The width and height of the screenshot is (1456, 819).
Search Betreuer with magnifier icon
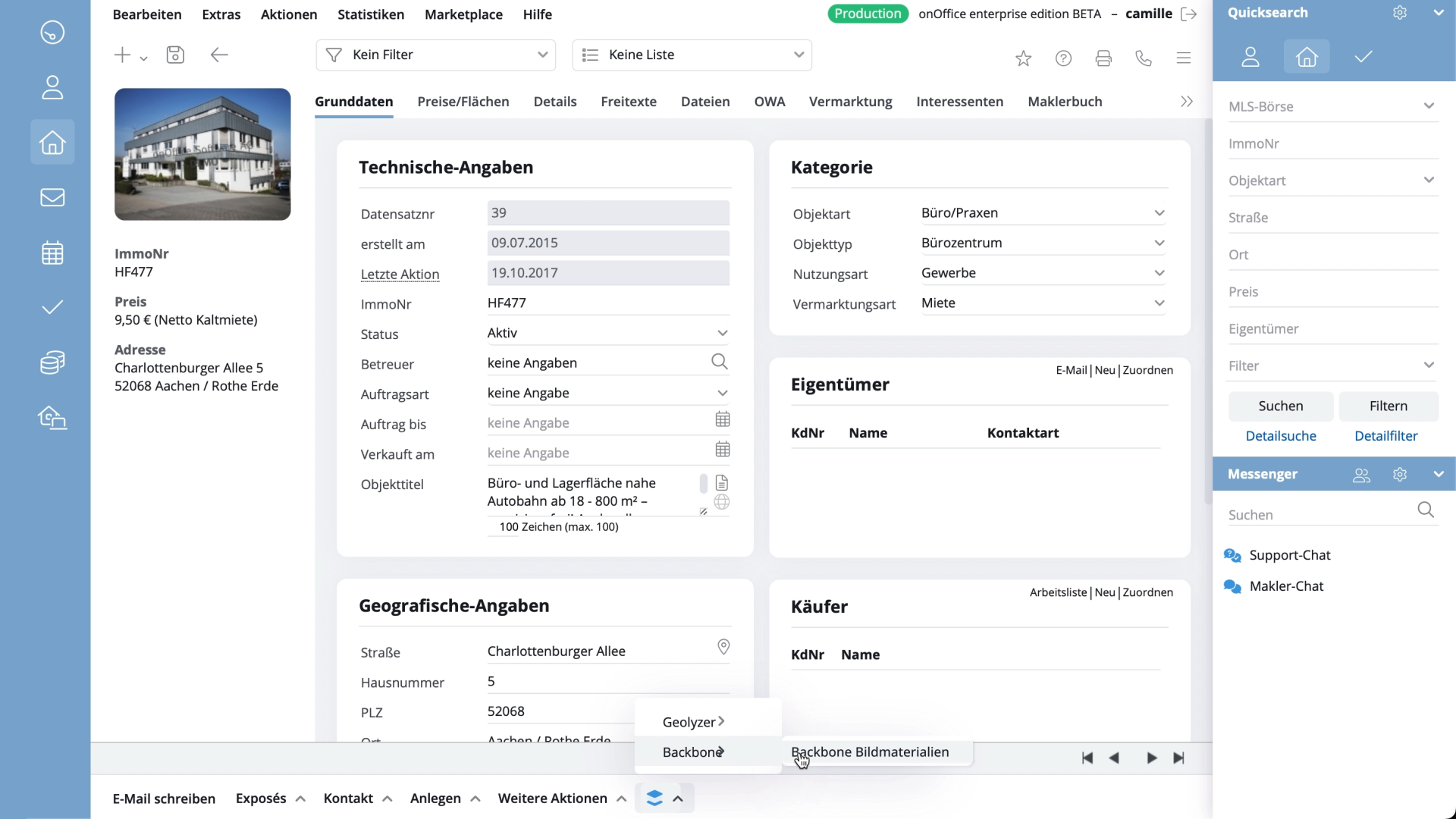tap(720, 362)
